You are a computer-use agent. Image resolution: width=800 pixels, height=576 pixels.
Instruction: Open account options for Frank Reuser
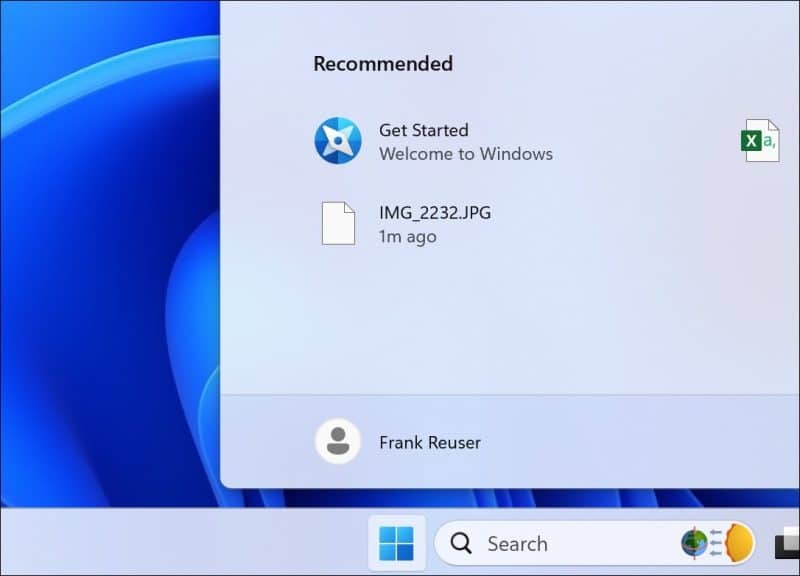coord(430,441)
